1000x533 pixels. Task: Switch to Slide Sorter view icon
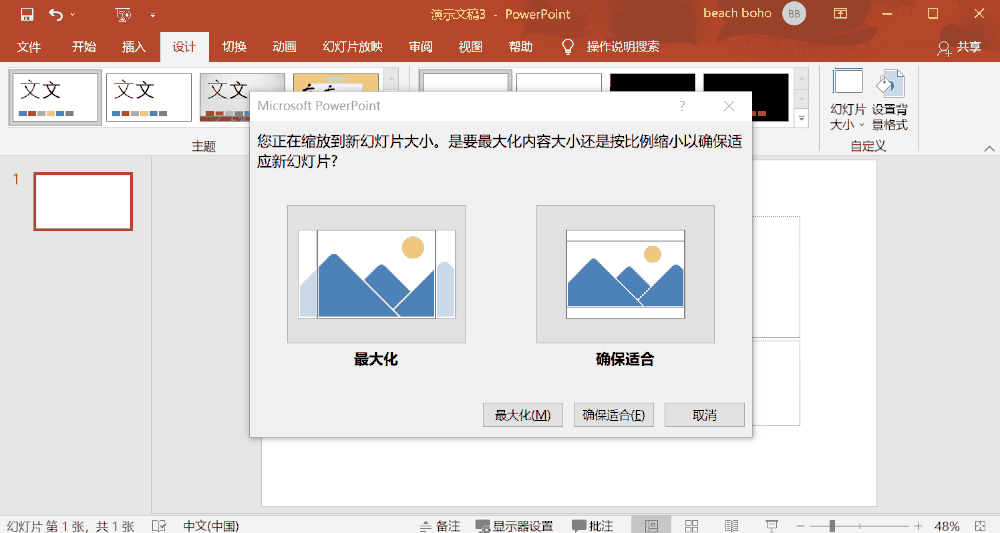(692, 525)
